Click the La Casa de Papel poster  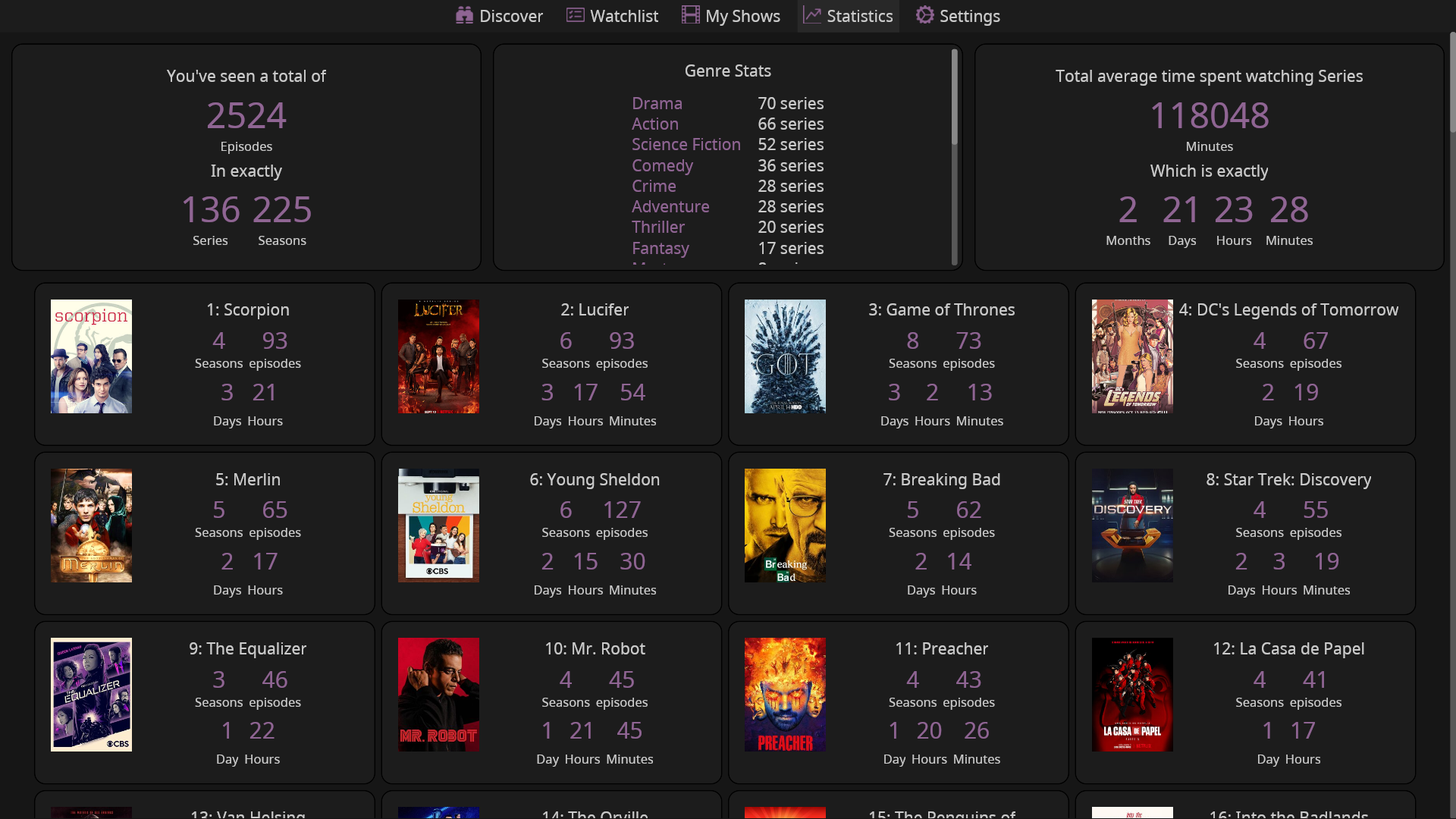(x=1132, y=694)
